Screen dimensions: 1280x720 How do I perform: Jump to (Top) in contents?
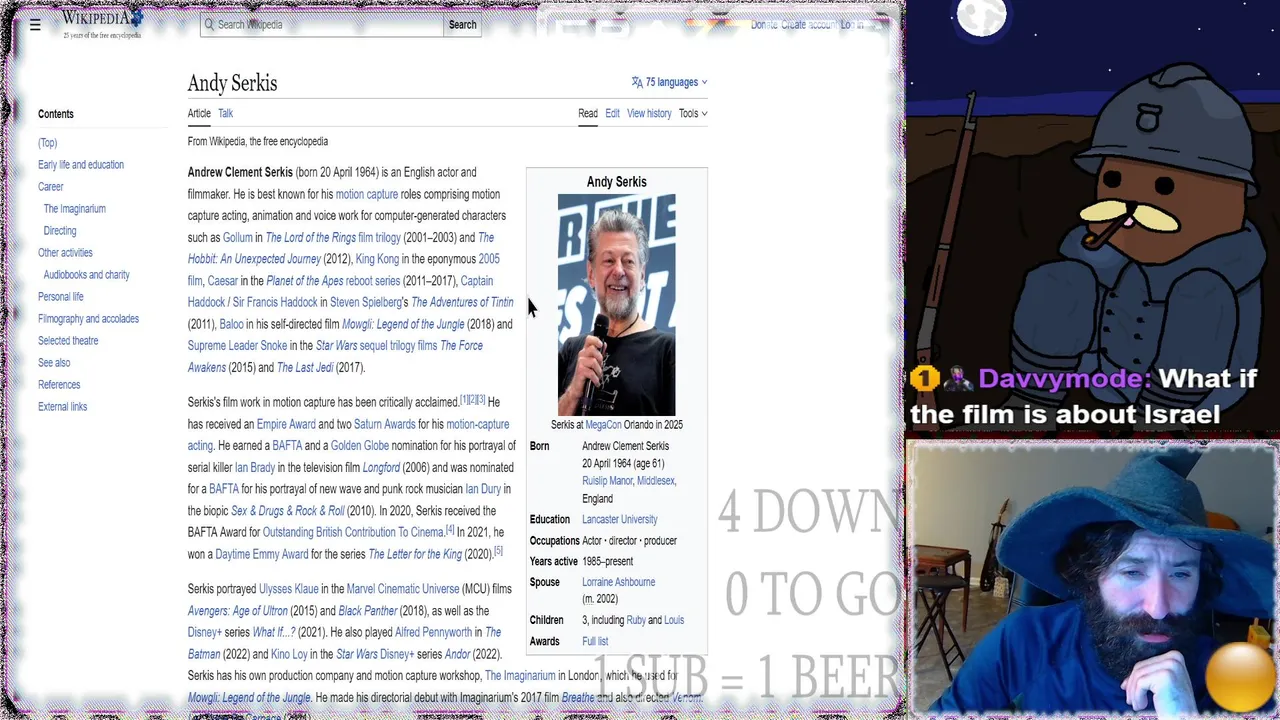click(48, 143)
